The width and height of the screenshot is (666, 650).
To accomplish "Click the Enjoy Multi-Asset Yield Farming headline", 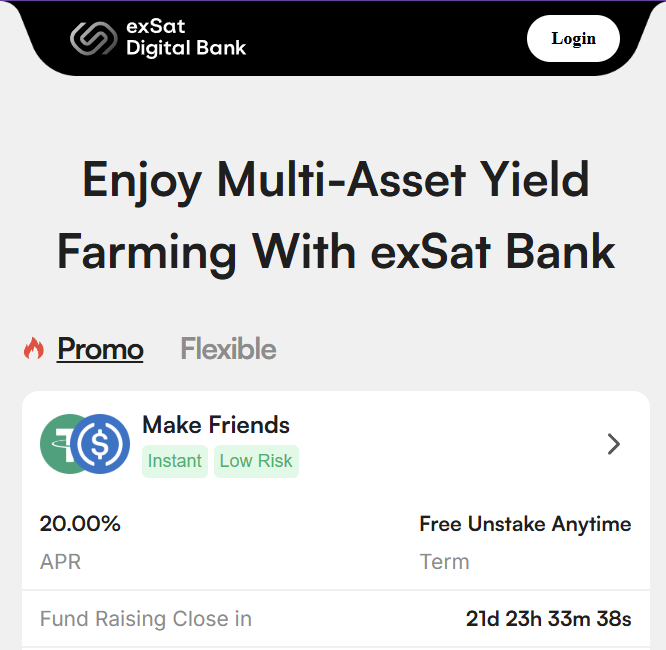I will 336,215.
